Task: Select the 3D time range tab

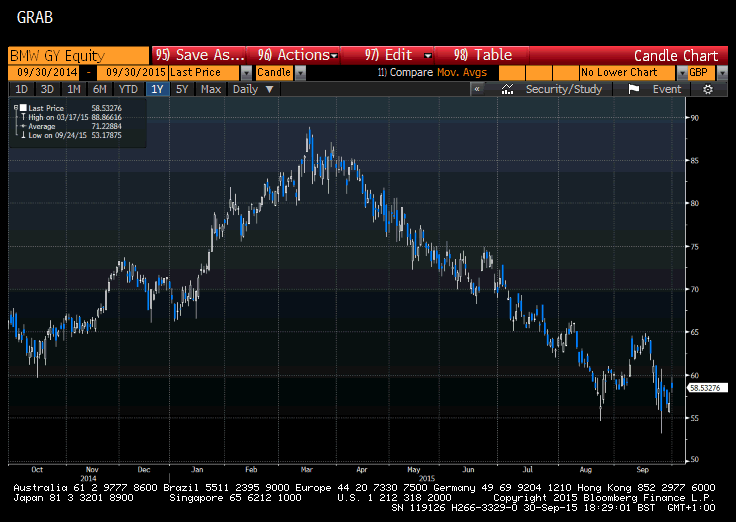Action: [x=47, y=89]
